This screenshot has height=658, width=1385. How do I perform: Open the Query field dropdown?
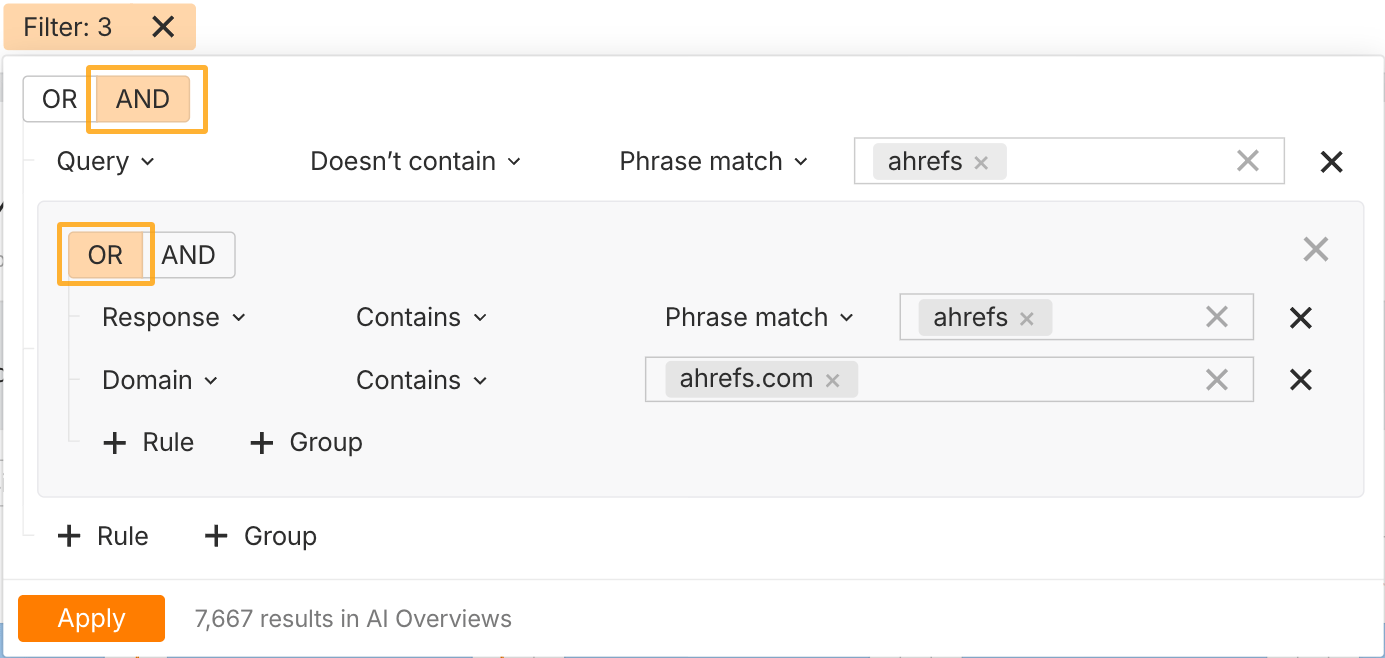click(105, 162)
